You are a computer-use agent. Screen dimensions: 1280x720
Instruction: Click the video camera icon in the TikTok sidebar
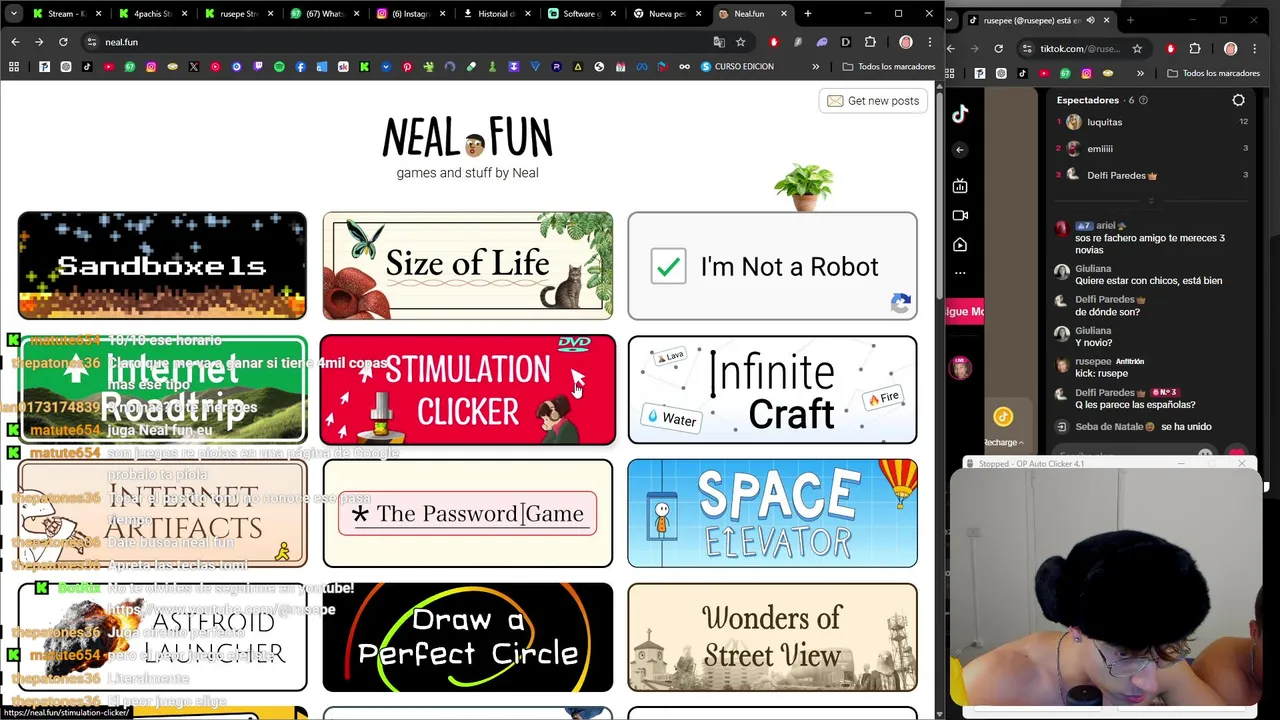click(960, 215)
